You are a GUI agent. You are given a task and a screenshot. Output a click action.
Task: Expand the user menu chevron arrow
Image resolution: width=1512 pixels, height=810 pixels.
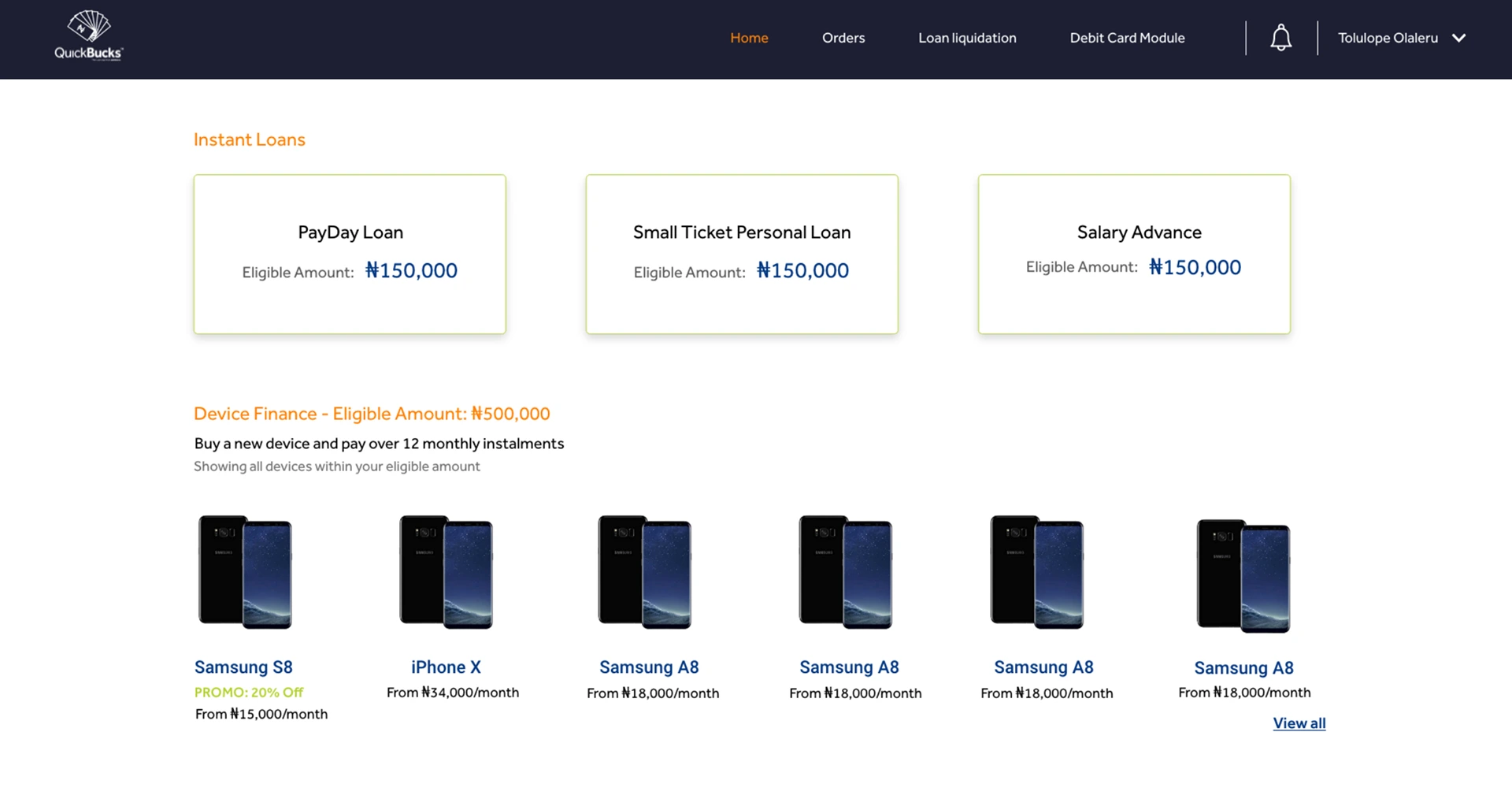coord(1459,38)
